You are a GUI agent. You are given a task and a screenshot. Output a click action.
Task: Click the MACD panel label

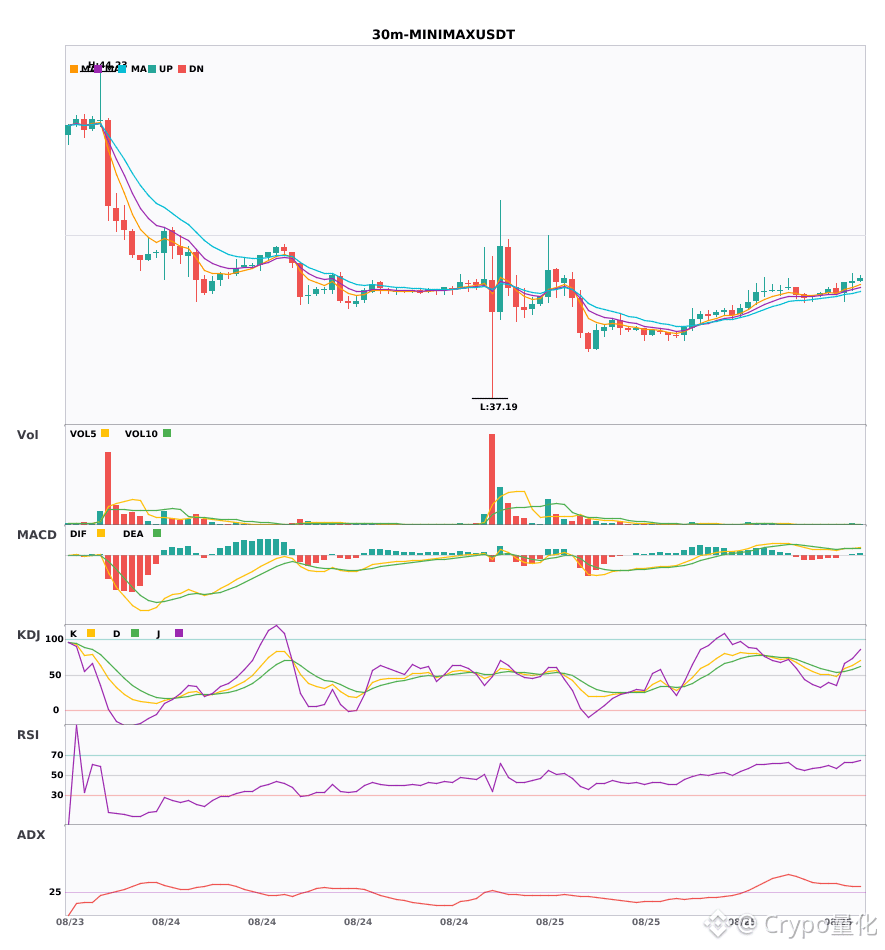pyautogui.click(x=36, y=534)
